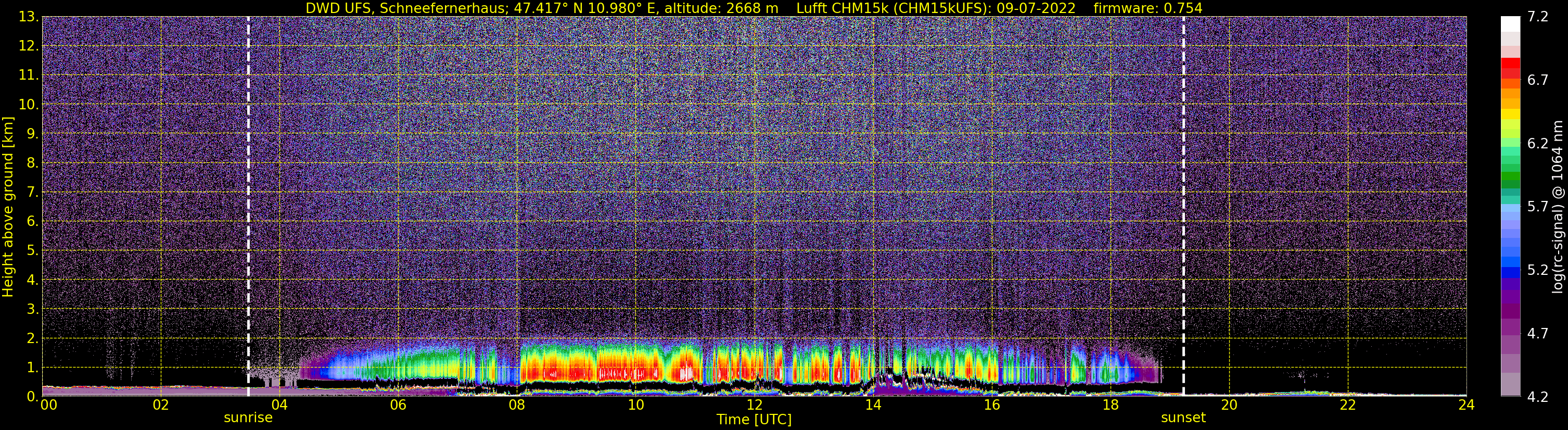Click the '5.' height axis tick label
The height and width of the screenshot is (430, 1568).
(33, 251)
